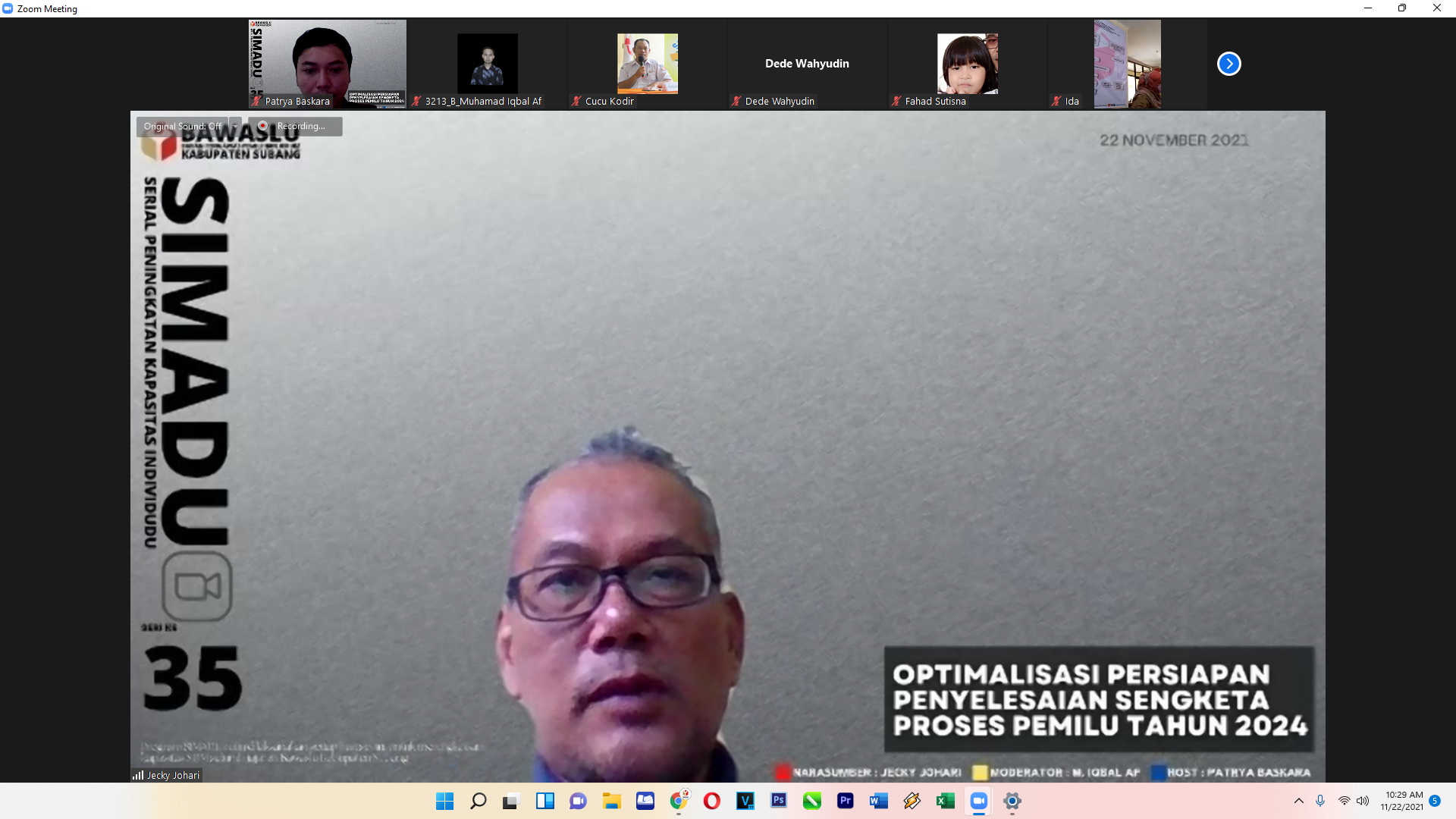Viewport: 1456px width, 819px height.
Task: Open Excel from taskbar
Action: point(945,801)
